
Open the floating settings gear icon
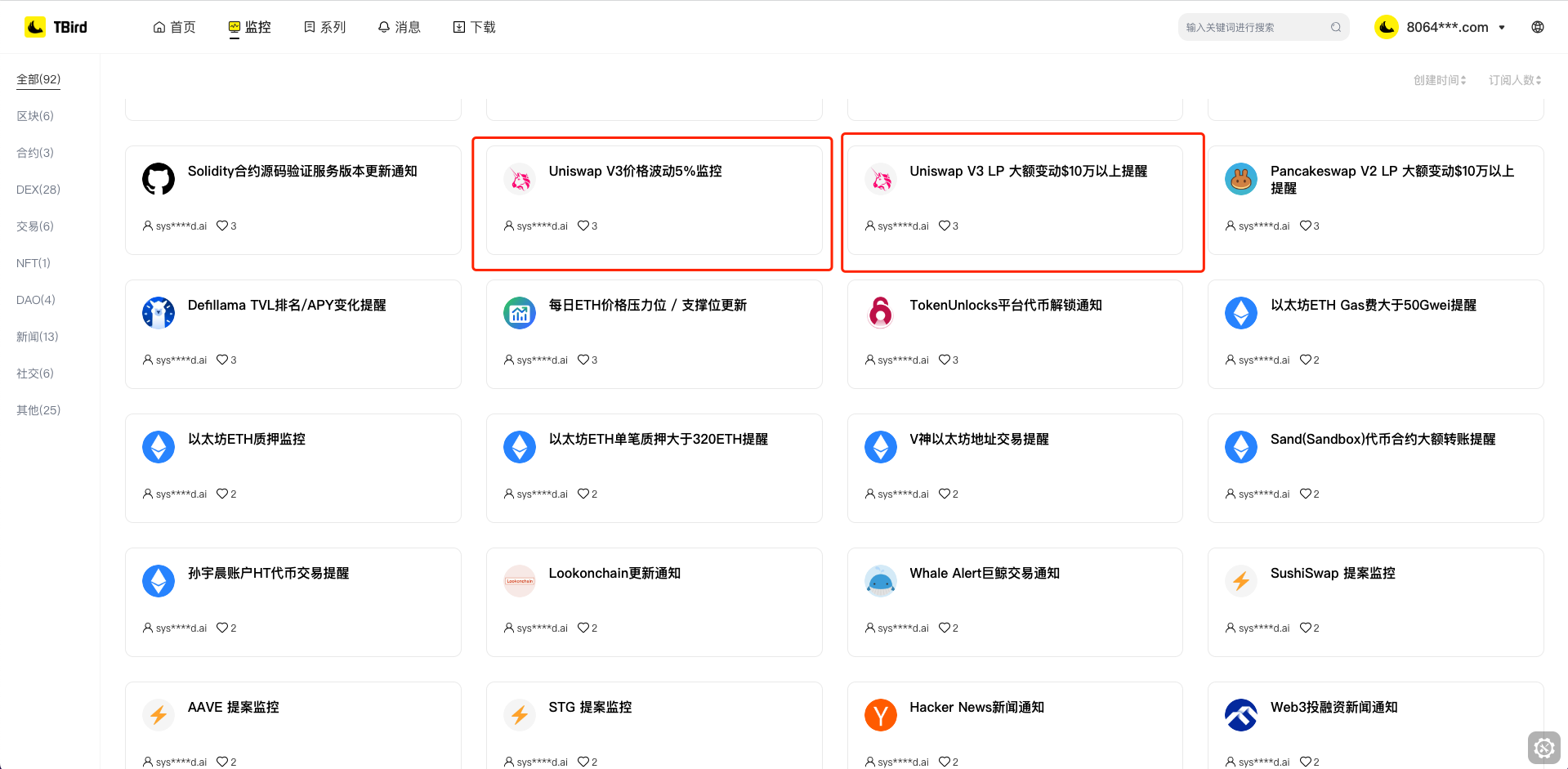[1543, 747]
